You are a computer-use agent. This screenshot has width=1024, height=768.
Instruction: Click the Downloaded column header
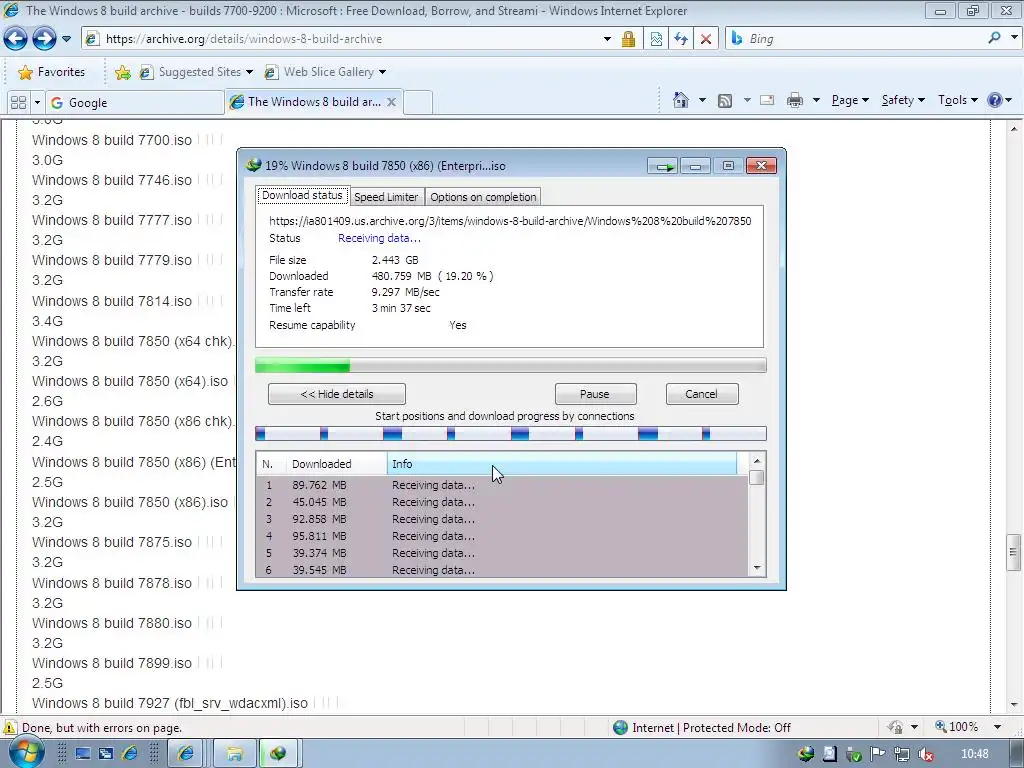pyautogui.click(x=336, y=464)
